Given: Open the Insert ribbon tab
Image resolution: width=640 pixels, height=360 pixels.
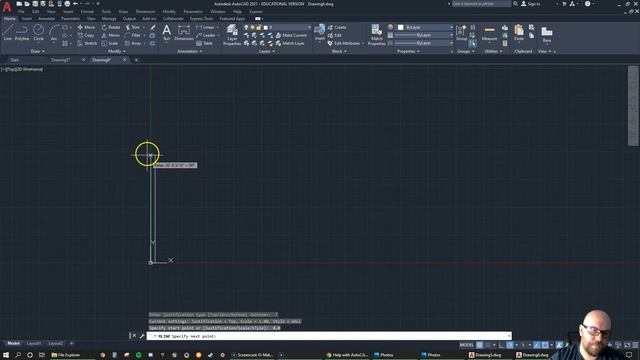Looking at the screenshot, I should [27, 18].
